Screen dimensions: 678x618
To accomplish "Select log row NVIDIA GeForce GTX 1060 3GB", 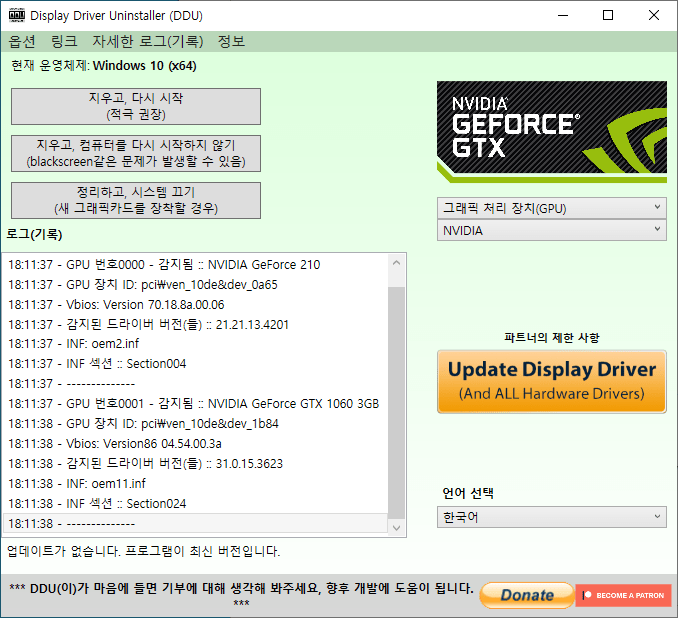I will 195,403.
